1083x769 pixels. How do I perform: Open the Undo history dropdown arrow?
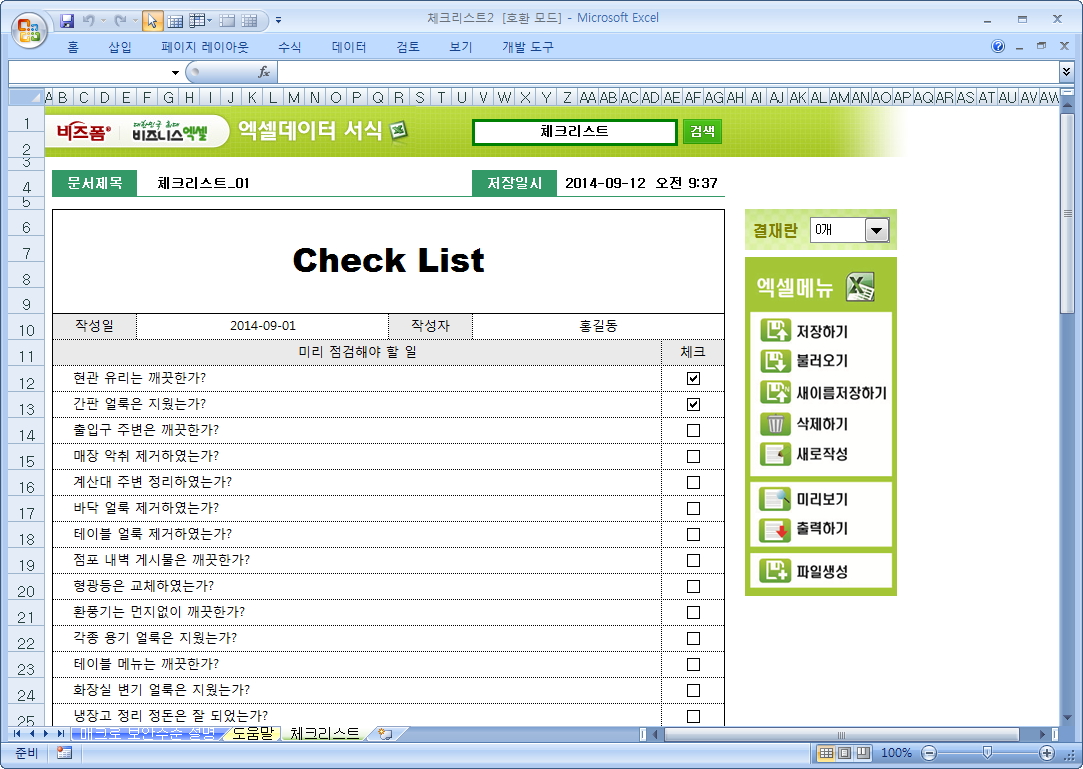tap(103, 21)
